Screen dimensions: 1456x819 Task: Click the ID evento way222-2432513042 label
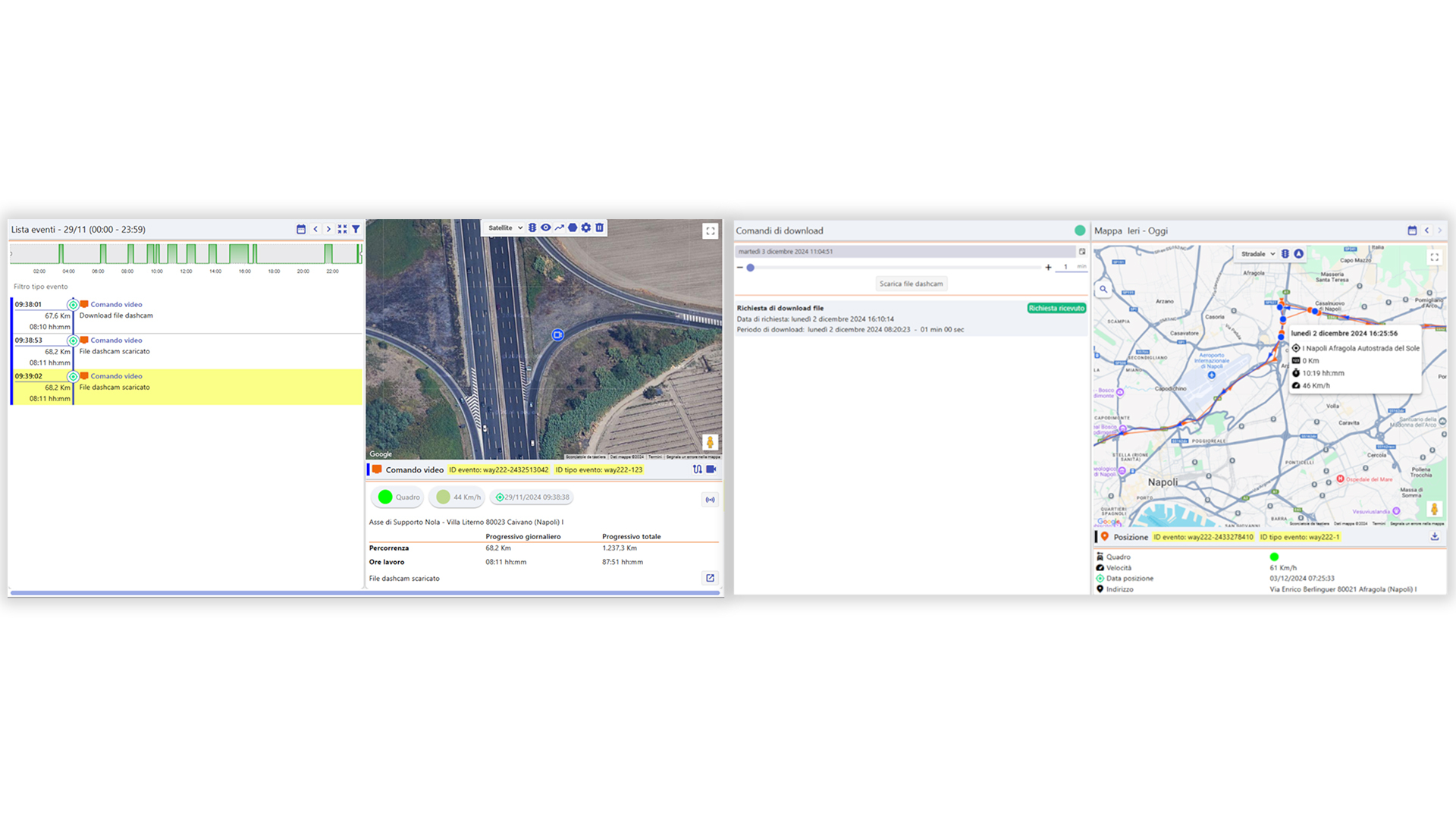click(x=498, y=470)
